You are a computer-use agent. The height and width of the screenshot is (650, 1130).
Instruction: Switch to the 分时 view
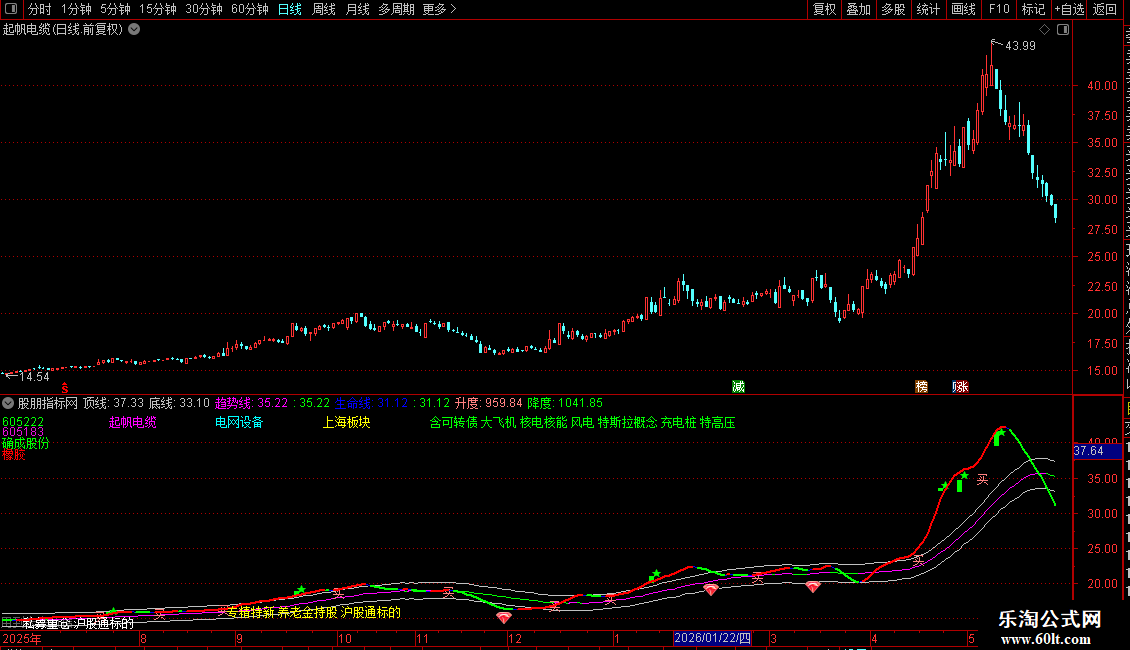40,9
